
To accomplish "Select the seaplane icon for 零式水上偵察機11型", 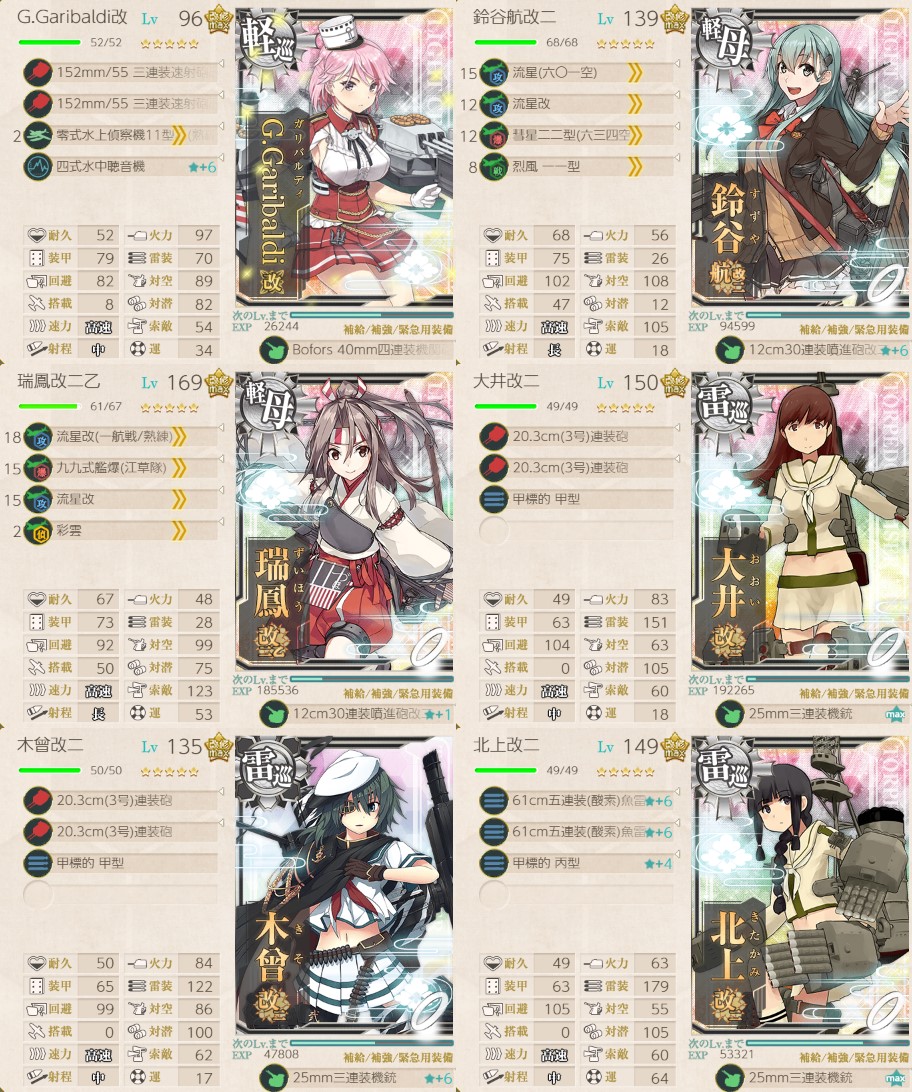I will pyautogui.click(x=38, y=135).
